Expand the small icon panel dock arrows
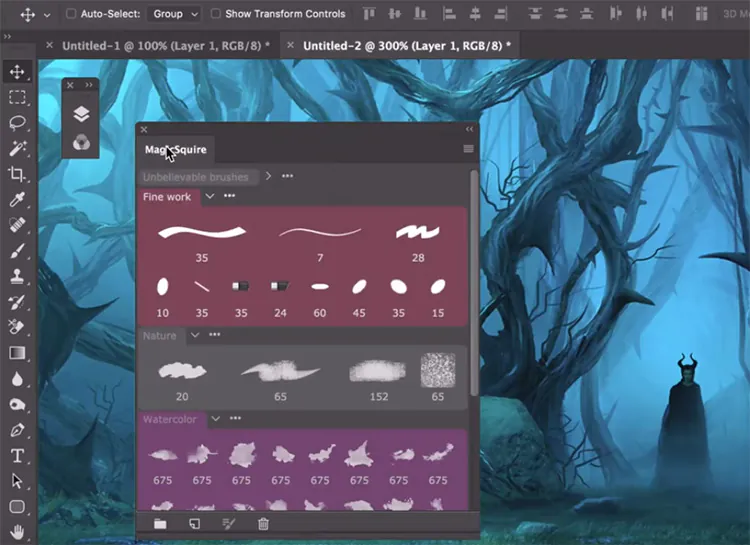Image resolution: width=750 pixels, height=545 pixels. (x=89, y=85)
